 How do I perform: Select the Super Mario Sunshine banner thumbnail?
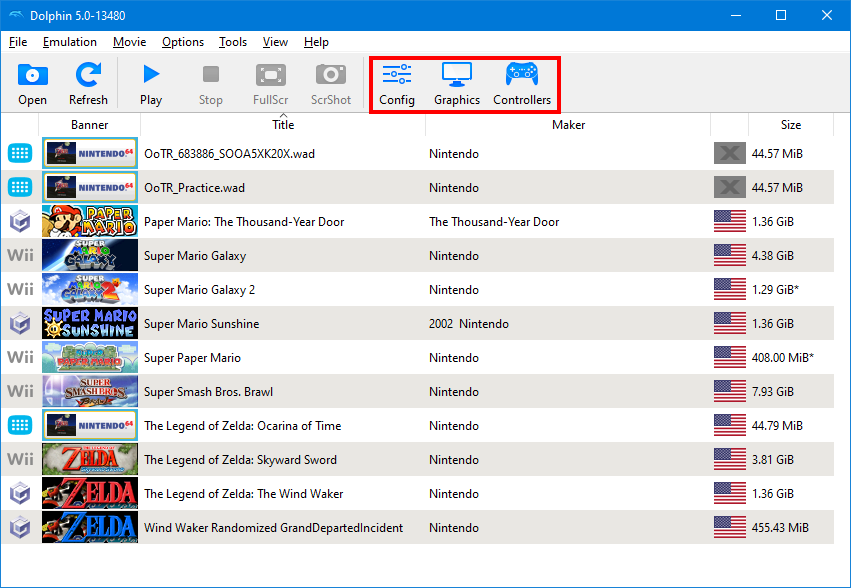[90, 324]
